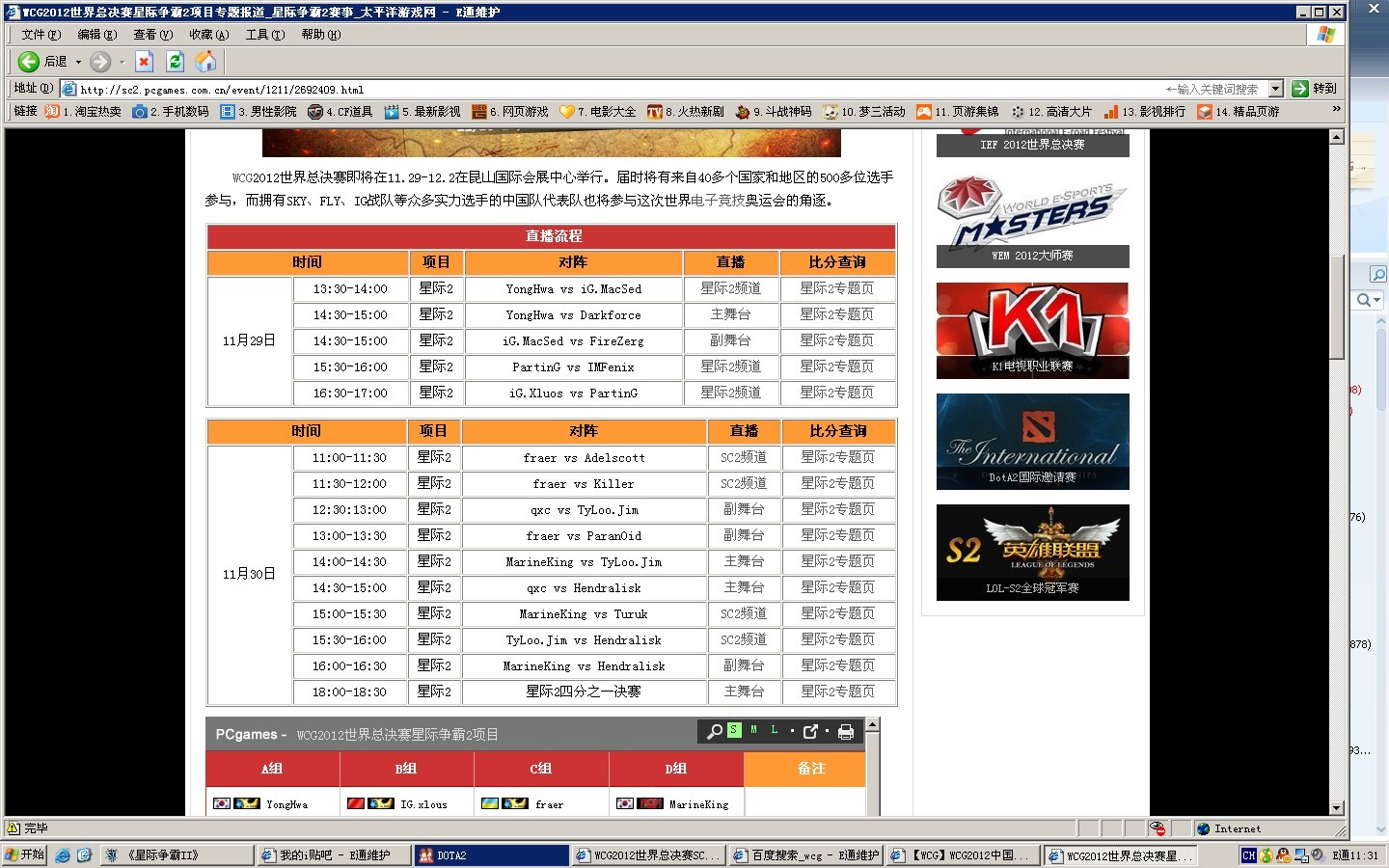
Task: Click the grey Forward arrow button
Action: click(x=100, y=62)
